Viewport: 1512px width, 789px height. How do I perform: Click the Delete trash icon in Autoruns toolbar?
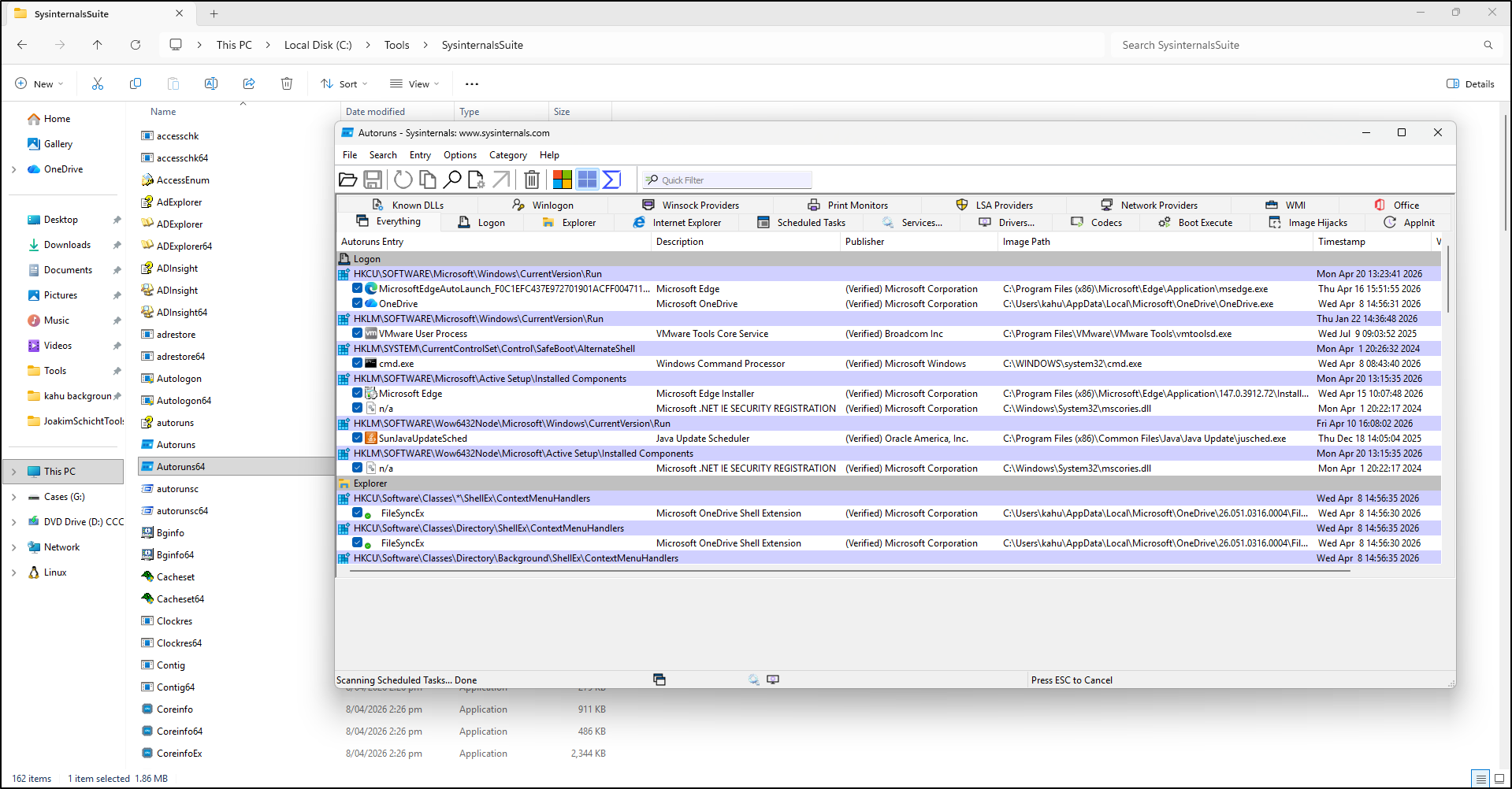click(532, 180)
